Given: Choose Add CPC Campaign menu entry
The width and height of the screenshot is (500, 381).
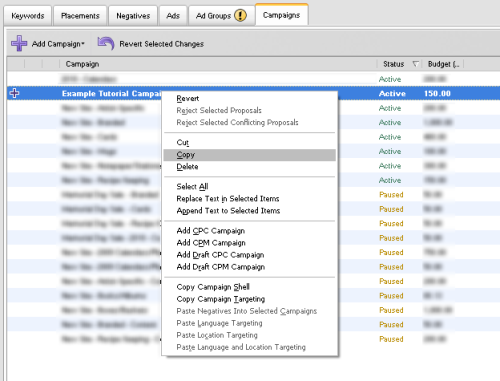Looking at the screenshot, I should click(250, 231).
